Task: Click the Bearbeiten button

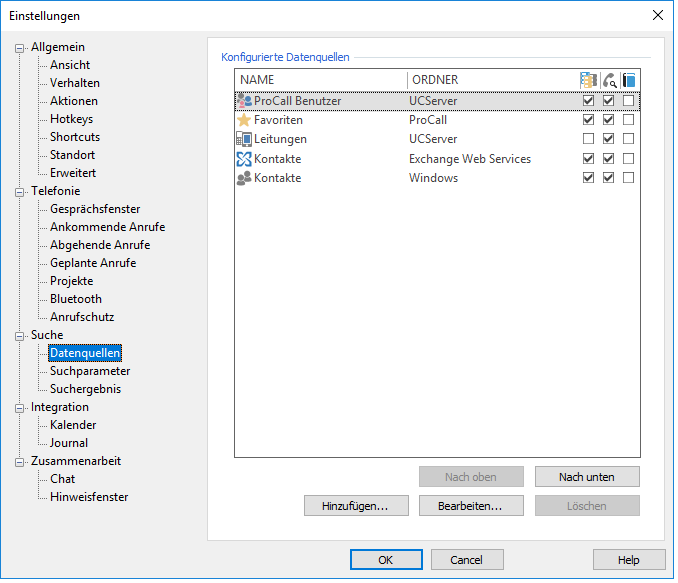Action: 471,506
